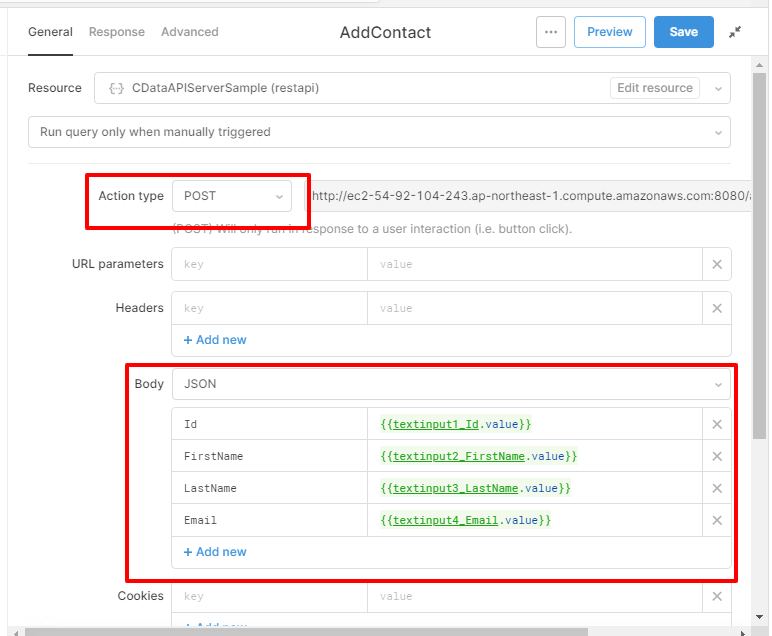Save the AddContact query
Image resolution: width=772 pixels, height=636 pixels.
pos(683,32)
